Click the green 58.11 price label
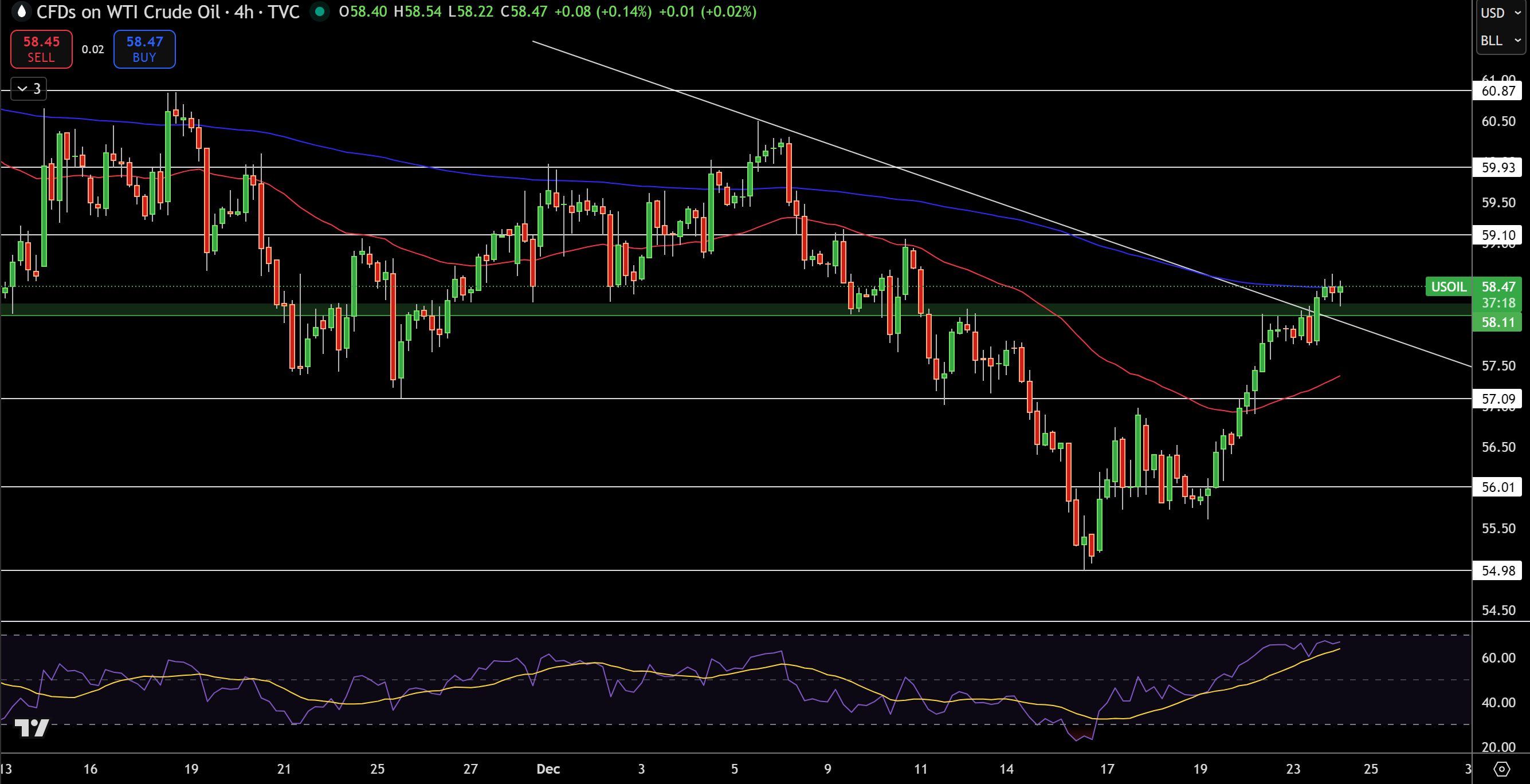 pos(1497,322)
